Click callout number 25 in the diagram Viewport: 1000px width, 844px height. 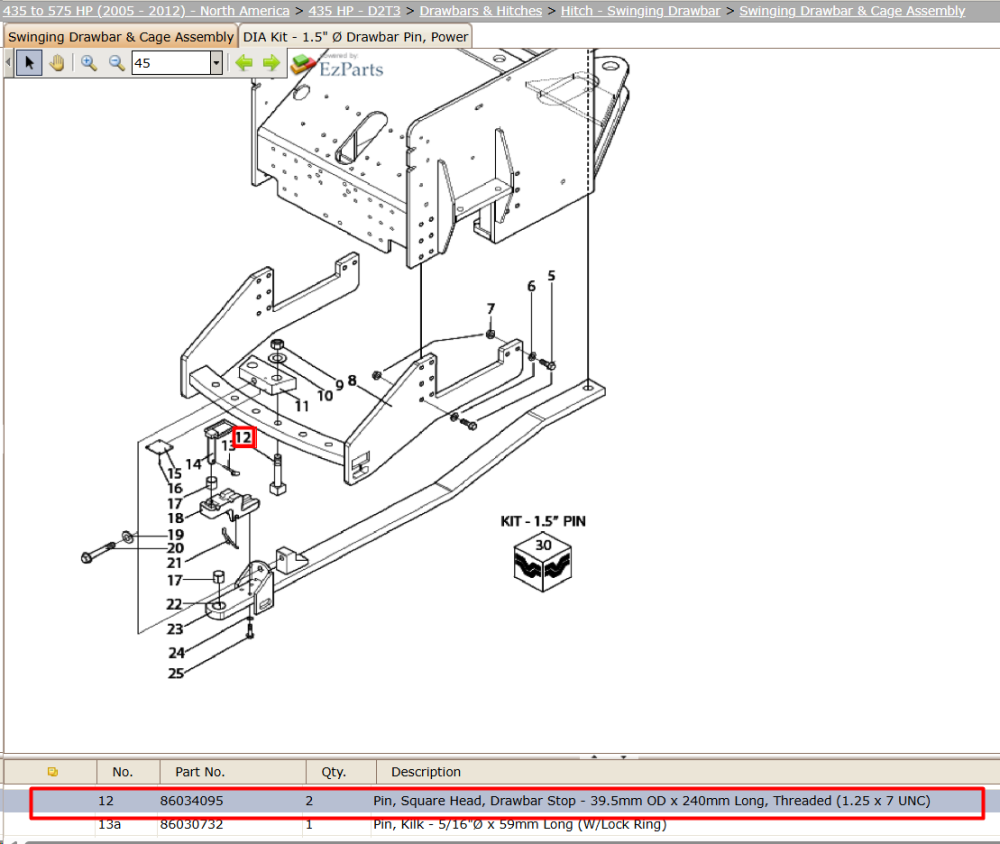pyautogui.click(x=176, y=674)
